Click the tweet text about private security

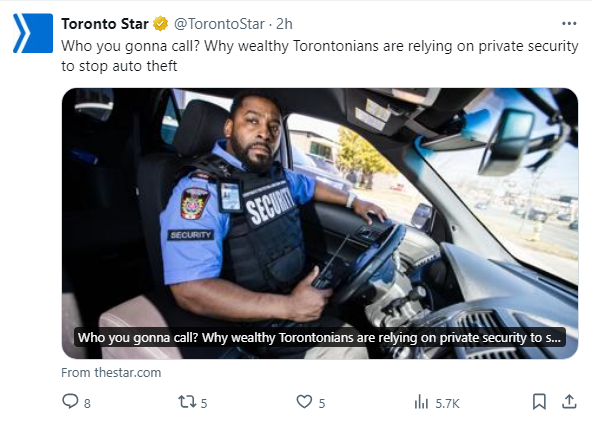pos(320,56)
